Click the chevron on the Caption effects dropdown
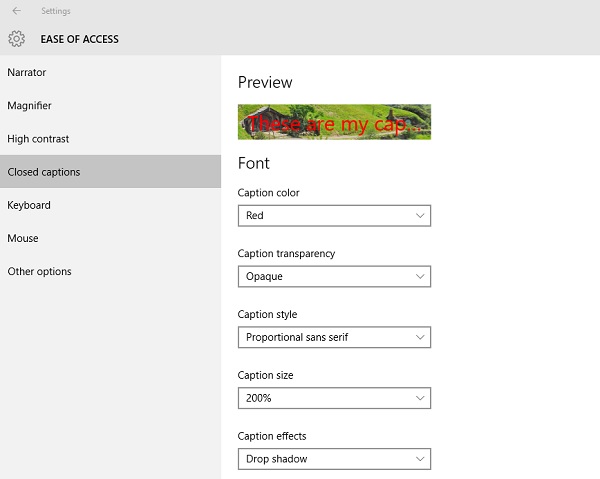The width and height of the screenshot is (600, 479). (420, 460)
